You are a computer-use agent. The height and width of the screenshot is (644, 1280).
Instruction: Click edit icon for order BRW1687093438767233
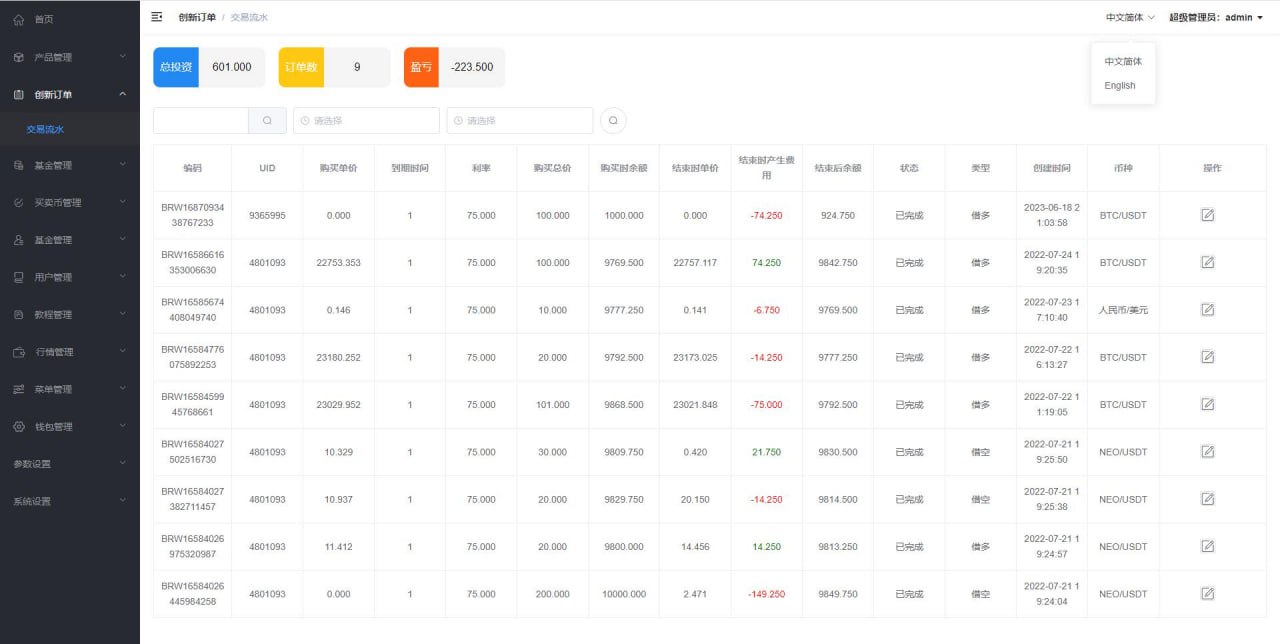[x=1207, y=215]
